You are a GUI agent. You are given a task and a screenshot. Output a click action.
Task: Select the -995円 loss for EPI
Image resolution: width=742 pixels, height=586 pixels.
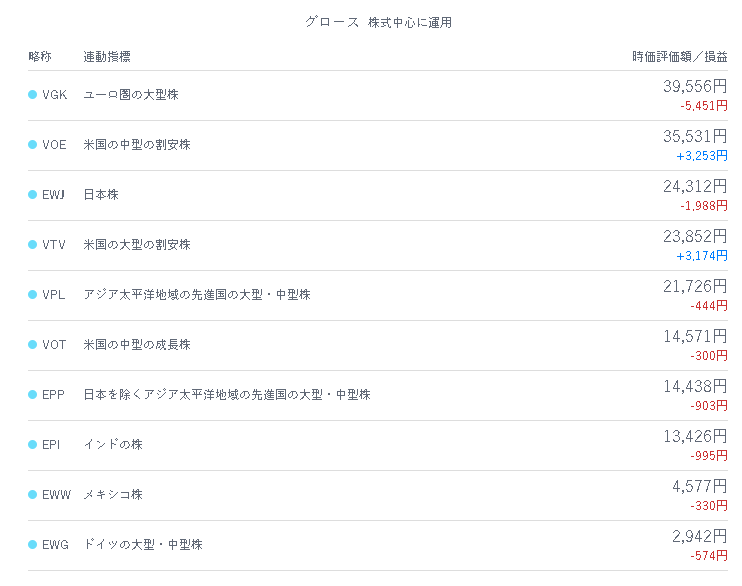(x=709, y=456)
